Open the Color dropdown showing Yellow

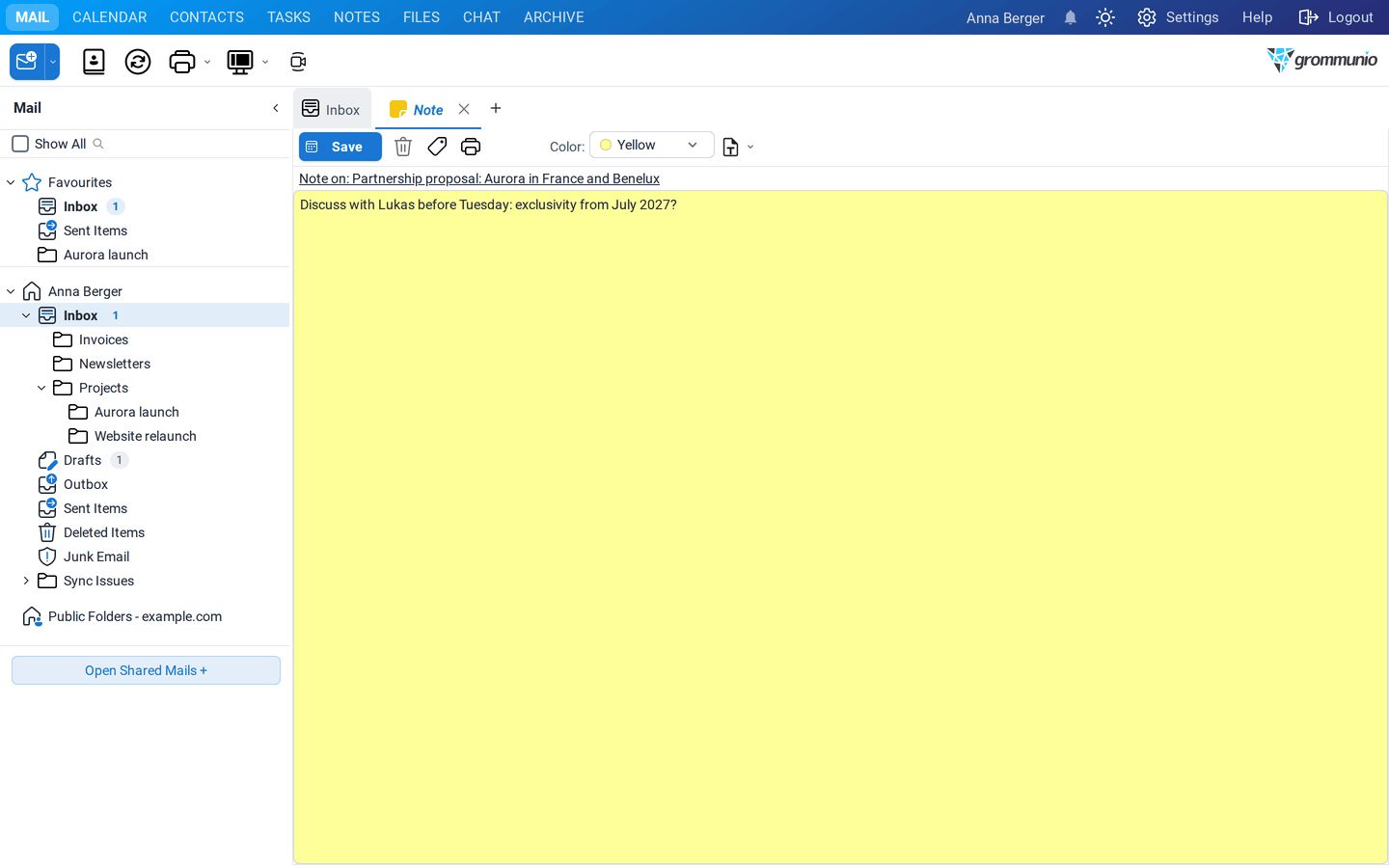[x=652, y=145]
